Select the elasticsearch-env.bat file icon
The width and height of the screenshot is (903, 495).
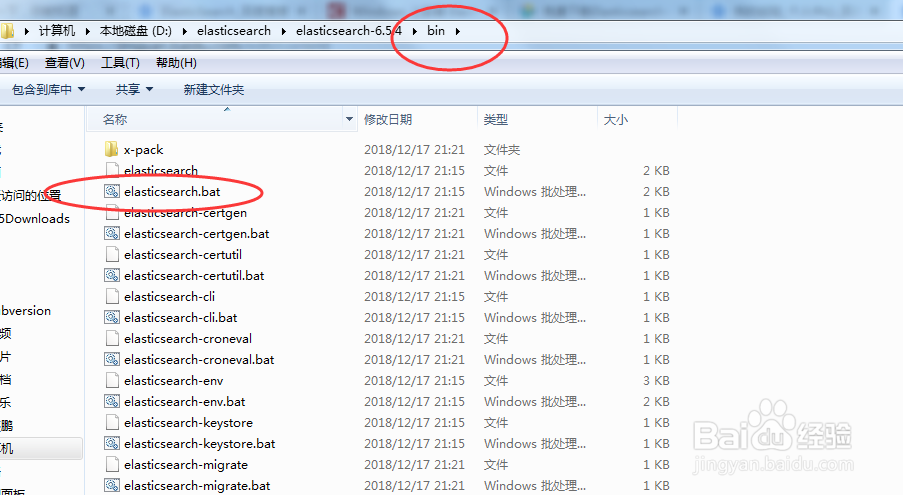[x=112, y=402]
